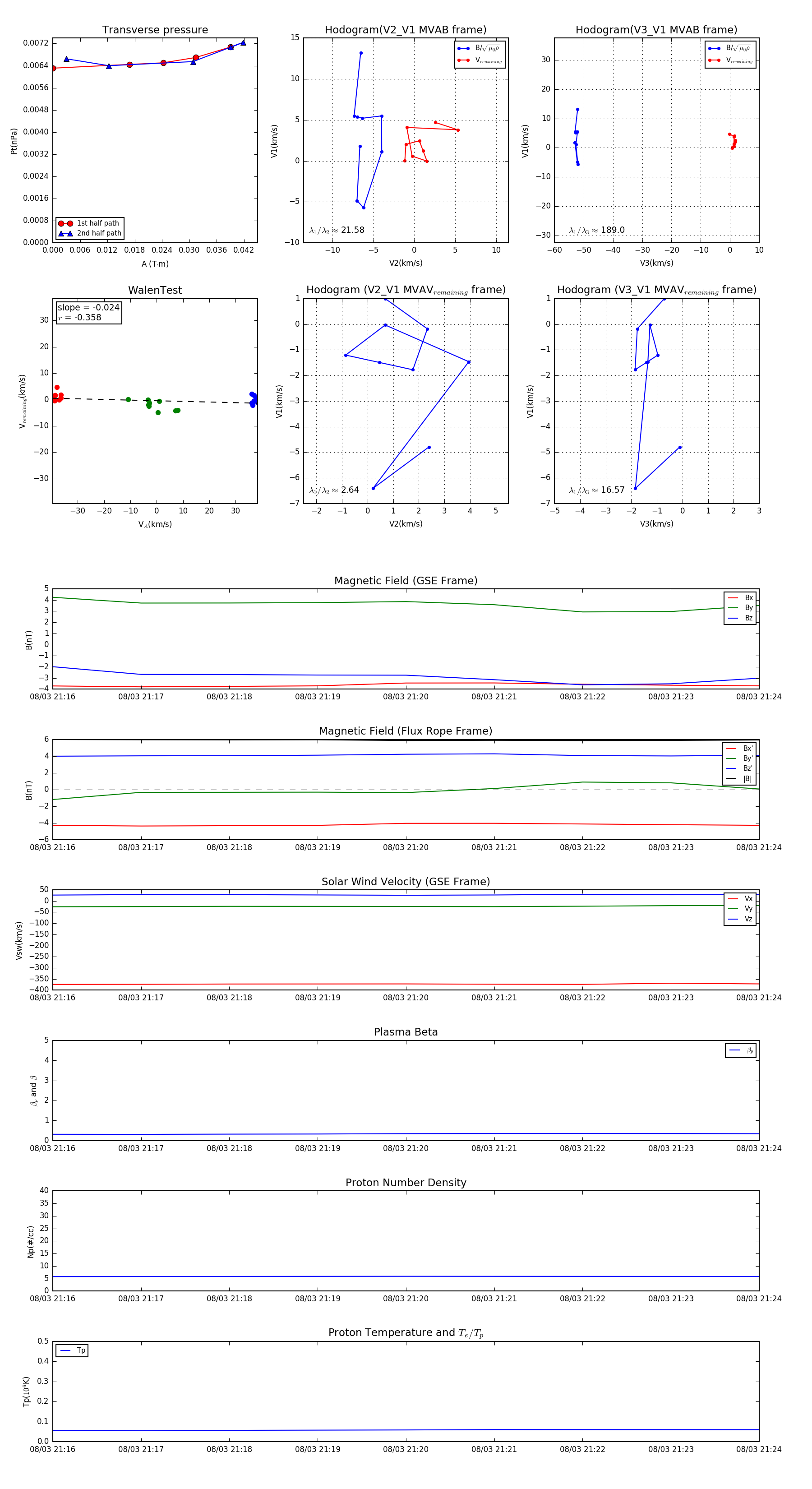
Task: Click the 'Vy' velocity legend entry
Action: pyautogui.click(x=740, y=909)
